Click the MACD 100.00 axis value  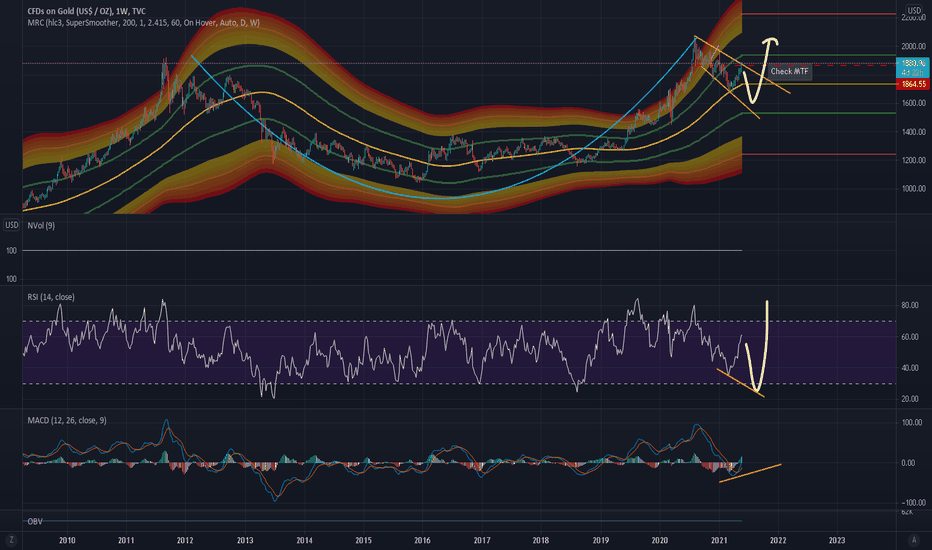[912, 423]
